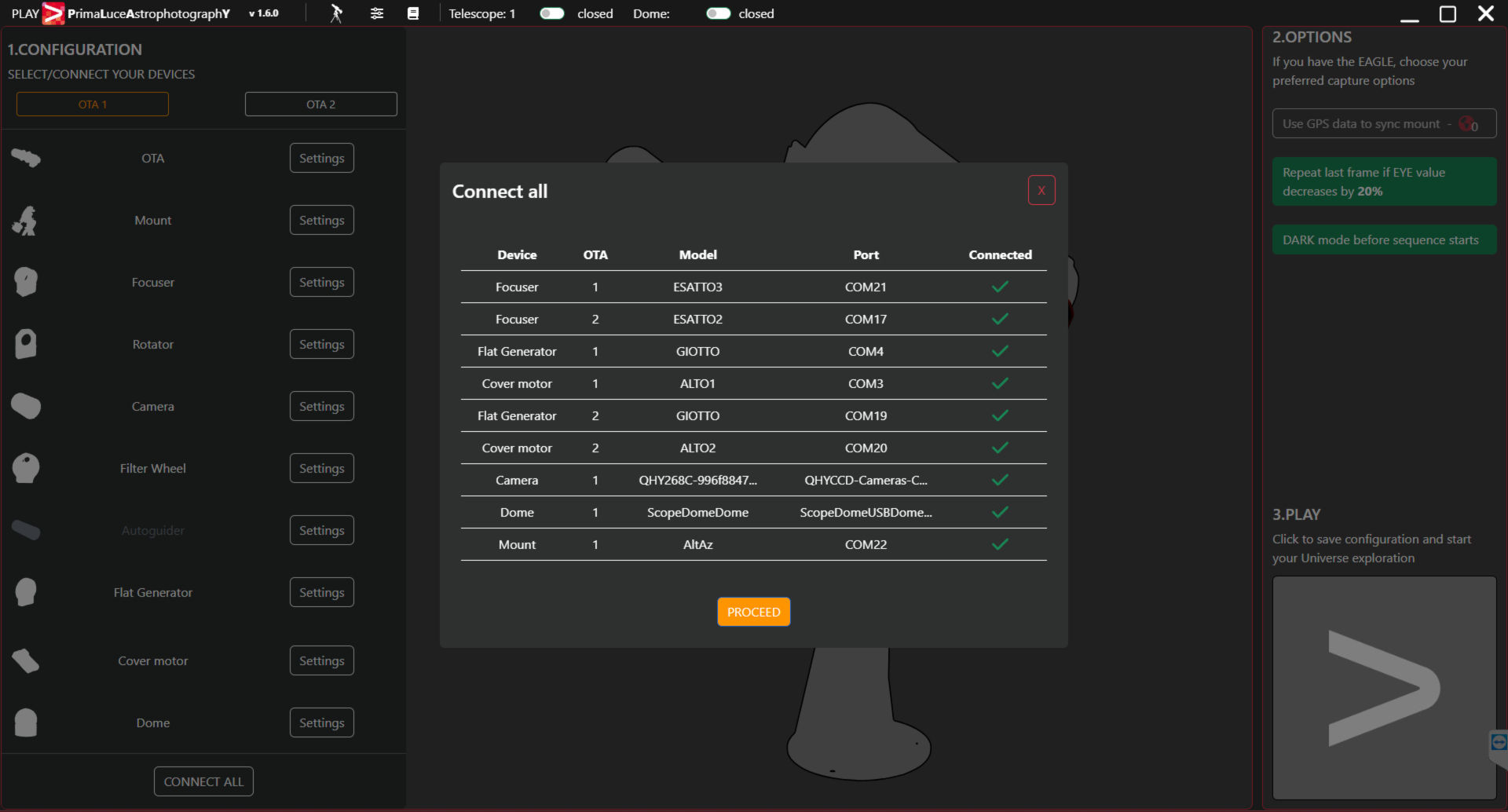Image resolution: width=1508 pixels, height=812 pixels.
Task: Click connected checkmark for ESATTO3 focuser
Action: pyautogui.click(x=1000, y=287)
